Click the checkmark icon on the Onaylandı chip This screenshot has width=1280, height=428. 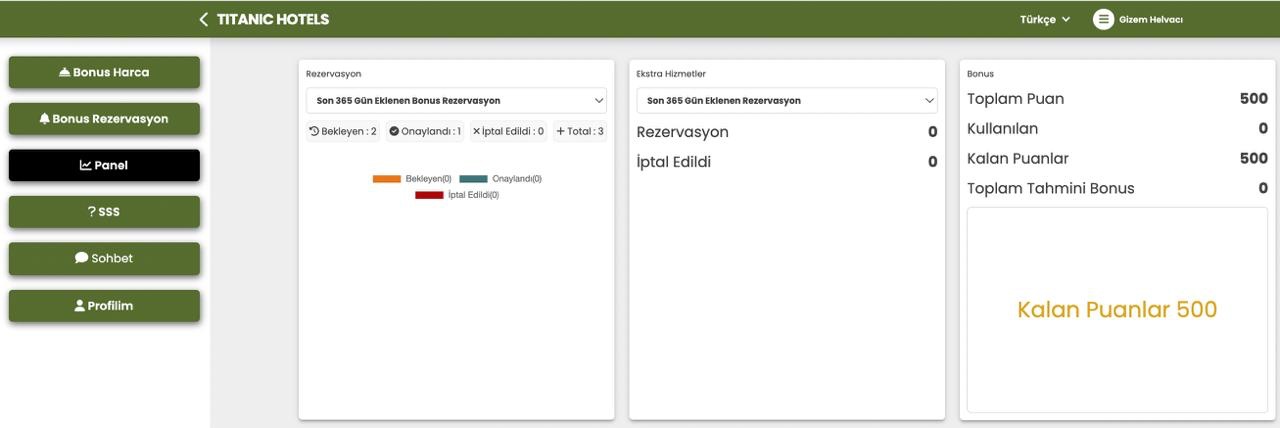394,131
